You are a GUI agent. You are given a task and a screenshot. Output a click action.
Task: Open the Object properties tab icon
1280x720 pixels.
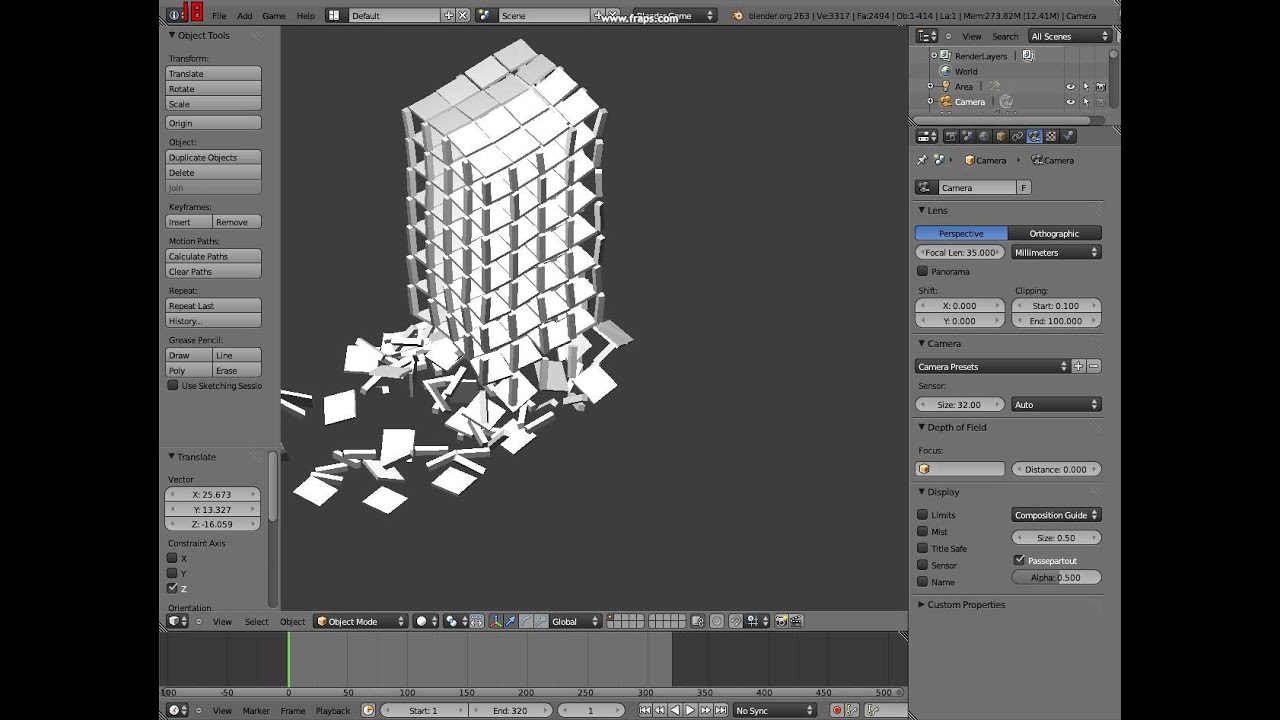tap(1001, 136)
